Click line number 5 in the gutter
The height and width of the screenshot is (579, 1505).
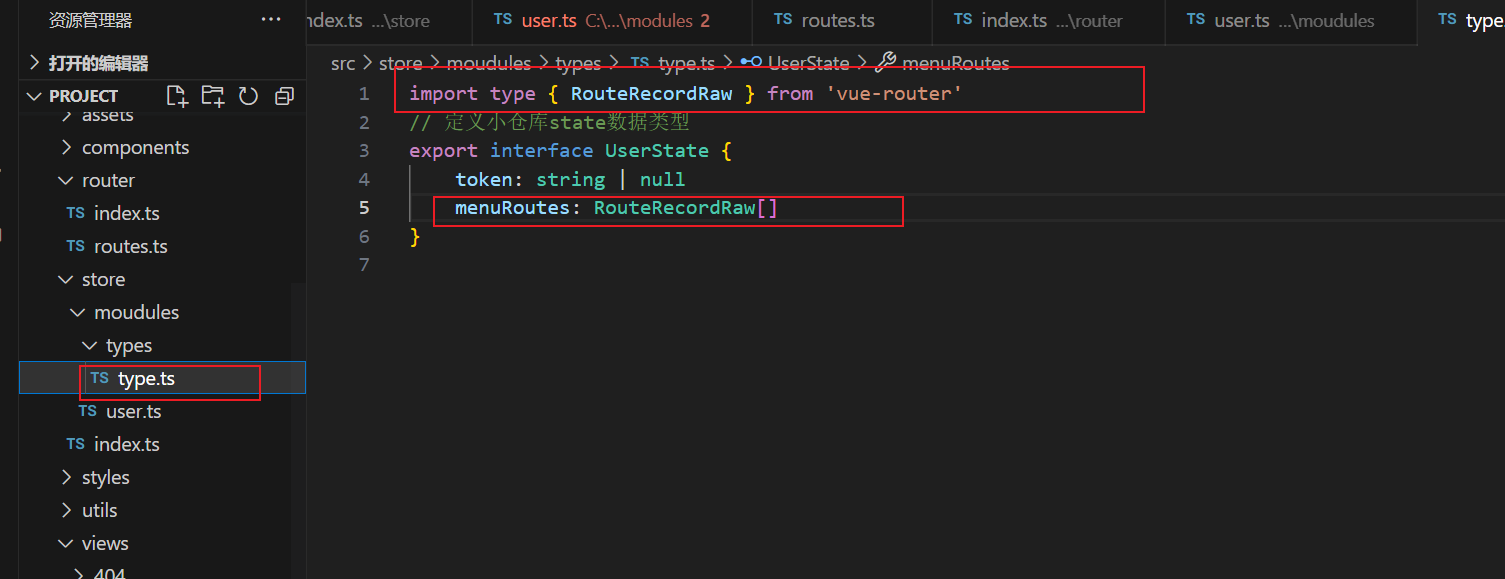pyautogui.click(x=364, y=207)
